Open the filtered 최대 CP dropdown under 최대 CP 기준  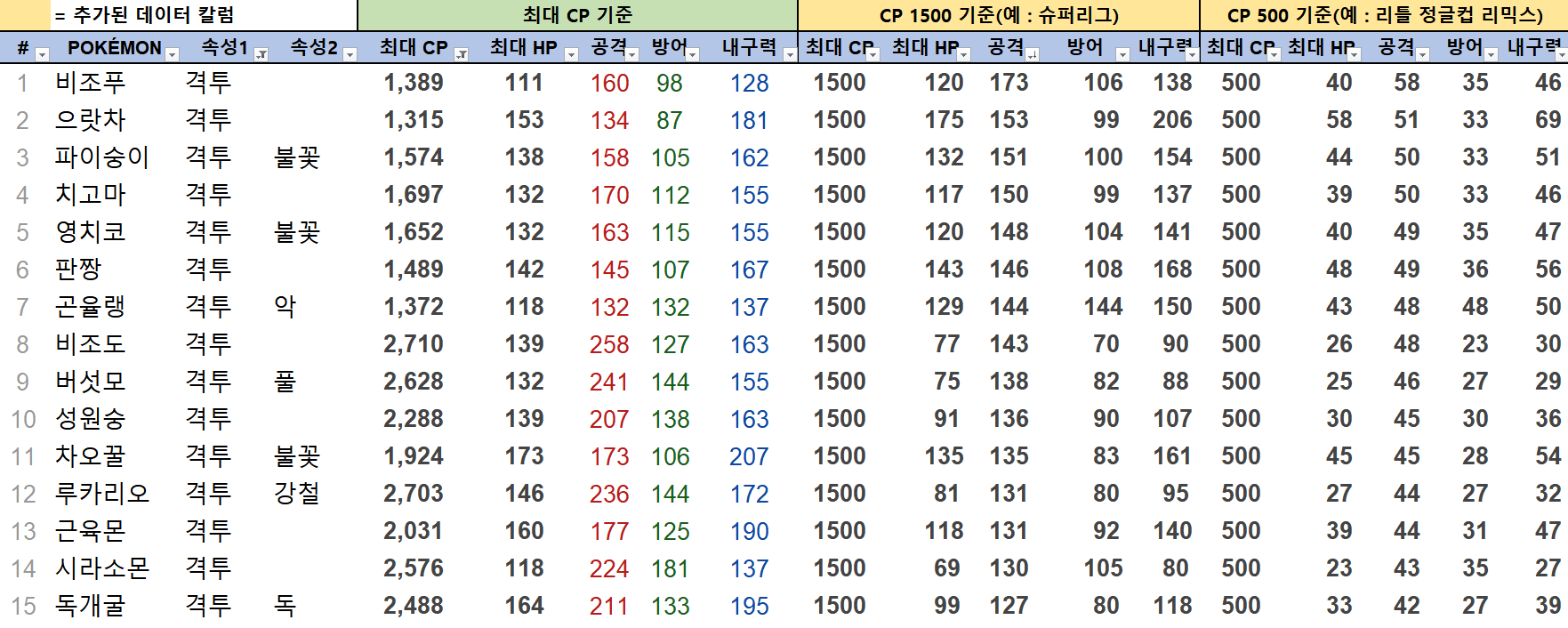point(462,55)
